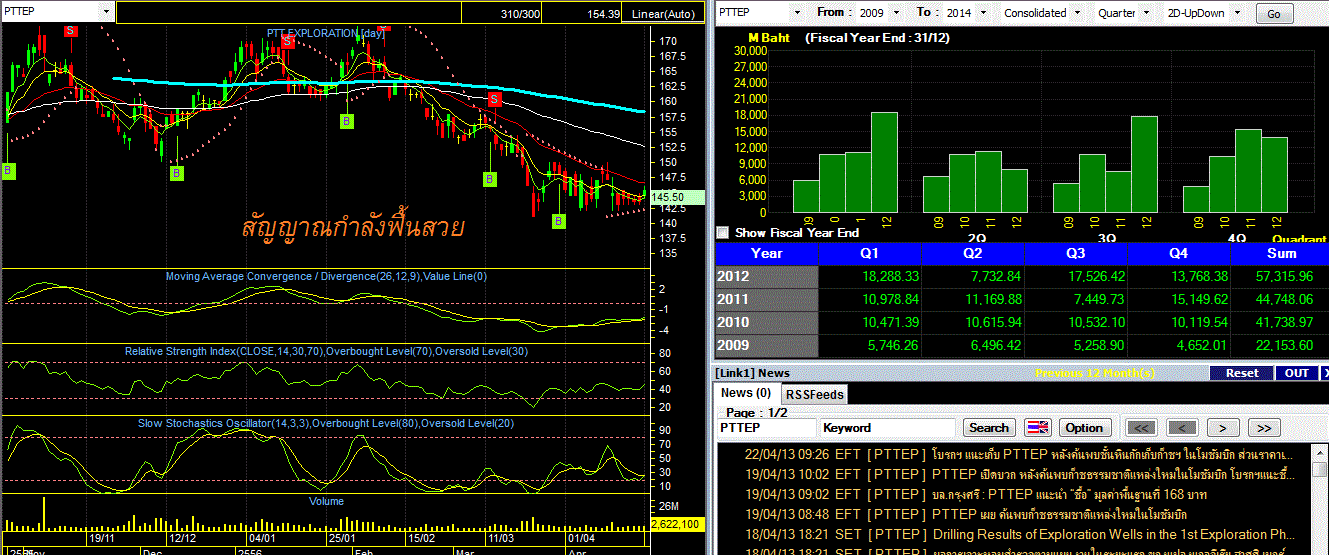Expand the To year 2014 dropdown
Screen dimensions: 1329x555
tap(981, 13)
